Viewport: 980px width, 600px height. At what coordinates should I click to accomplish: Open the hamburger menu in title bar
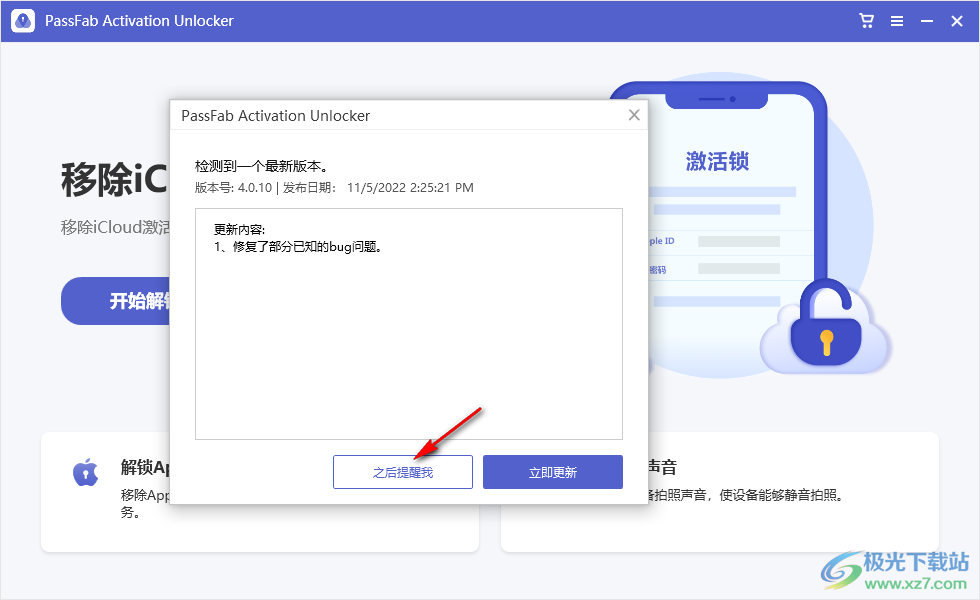click(x=897, y=21)
